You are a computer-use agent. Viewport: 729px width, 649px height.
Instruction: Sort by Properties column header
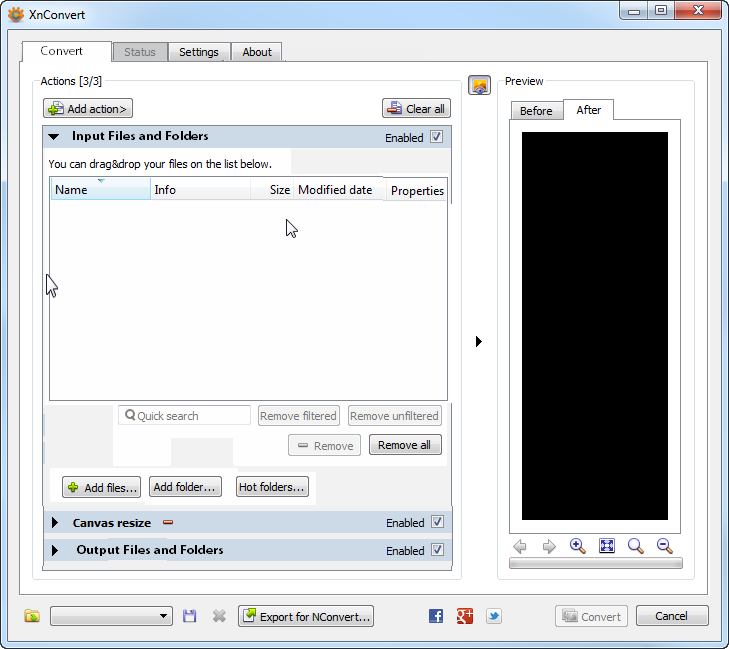(x=417, y=191)
